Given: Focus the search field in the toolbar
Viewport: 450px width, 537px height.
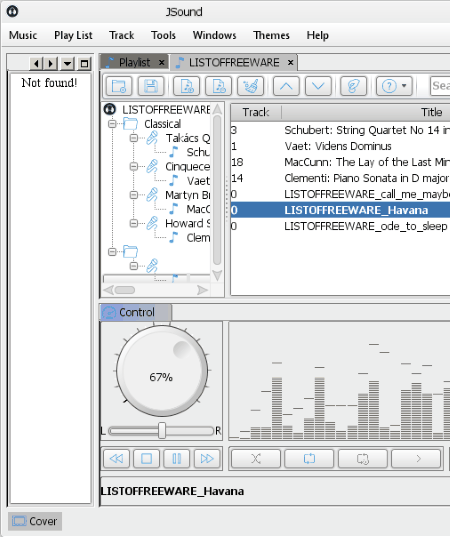Looking at the screenshot, I should click(440, 86).
